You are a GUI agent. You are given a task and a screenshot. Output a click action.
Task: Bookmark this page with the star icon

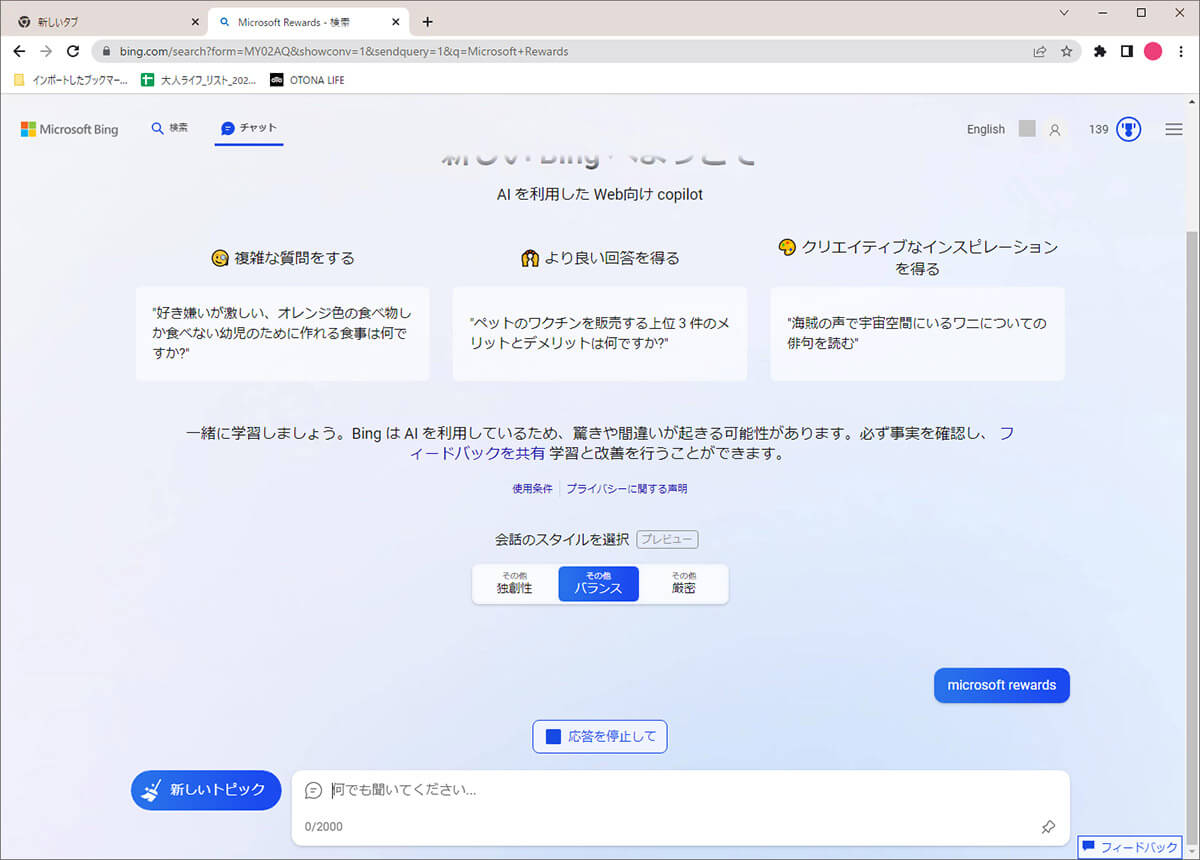1066,51
